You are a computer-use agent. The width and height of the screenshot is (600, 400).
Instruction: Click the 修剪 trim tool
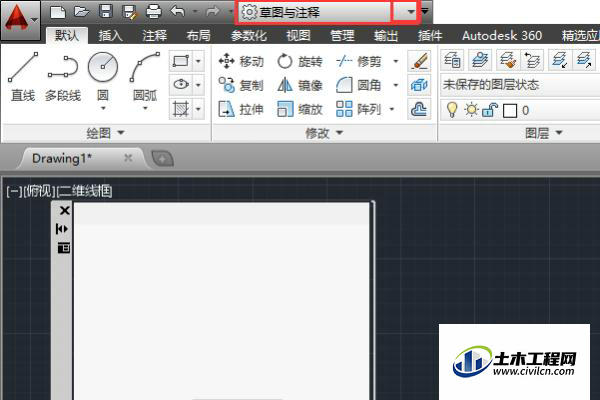(x=359, y=61)
